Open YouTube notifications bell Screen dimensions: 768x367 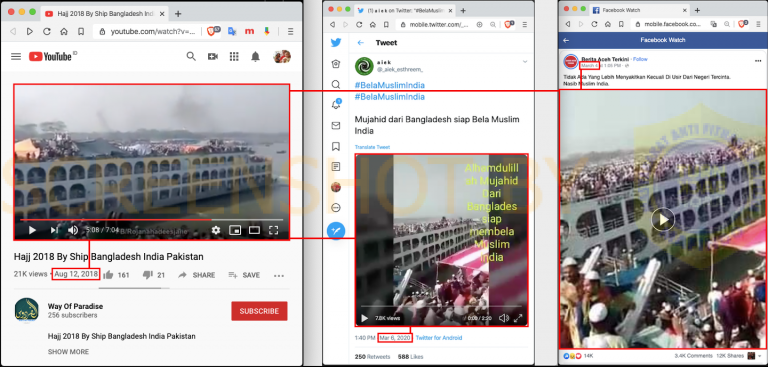(x=255, y=57)
